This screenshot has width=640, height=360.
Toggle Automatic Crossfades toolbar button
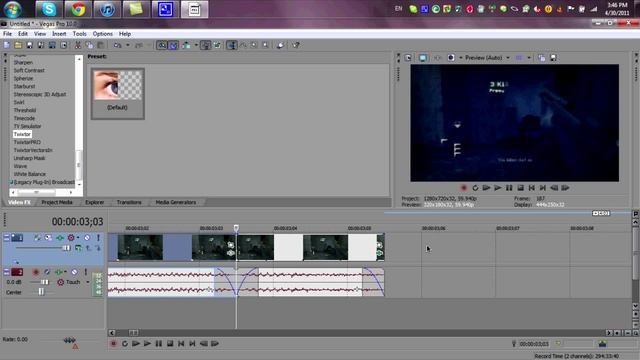173,45
